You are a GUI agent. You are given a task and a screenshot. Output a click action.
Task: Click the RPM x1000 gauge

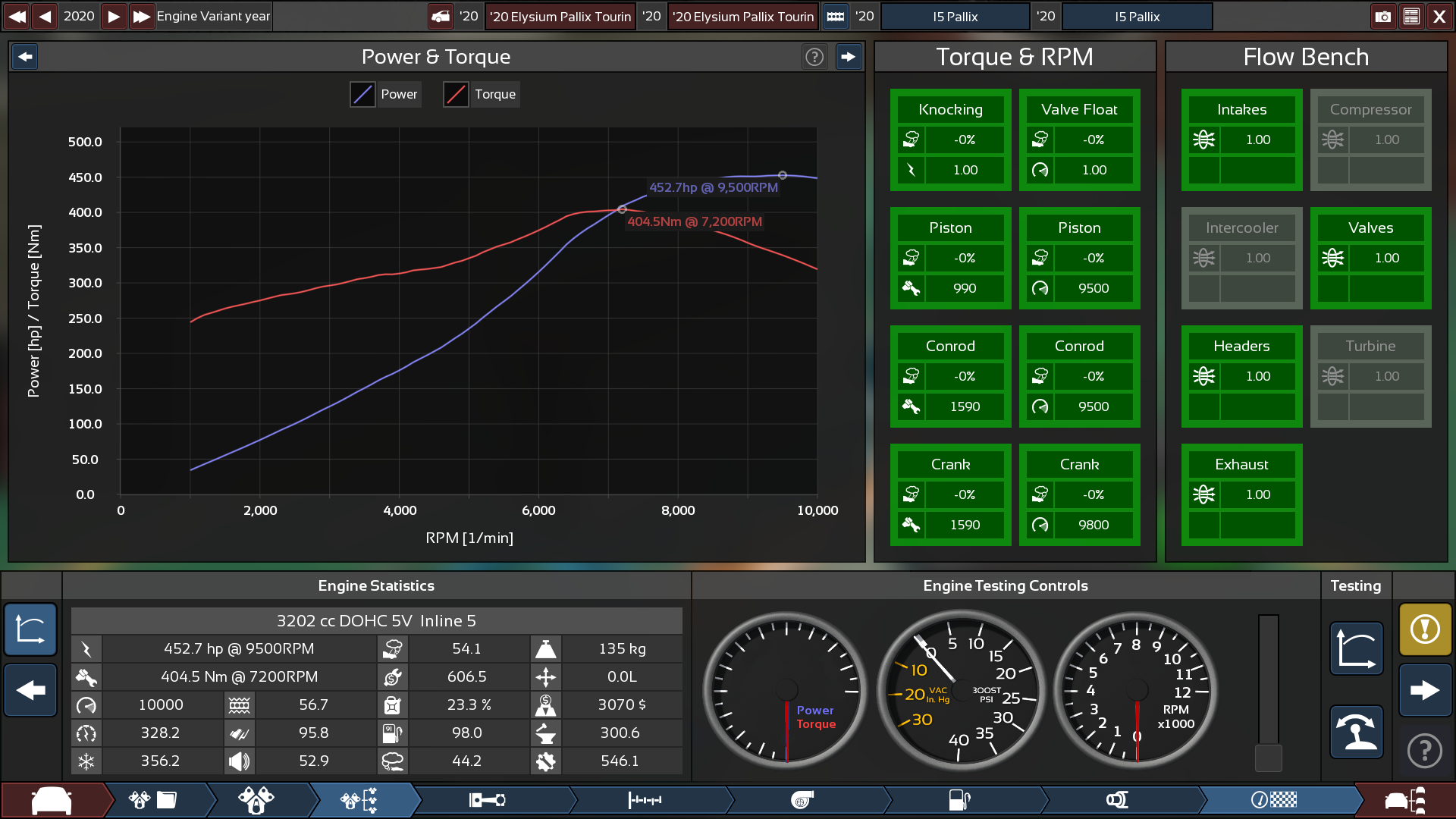[x=1136, y=690]
